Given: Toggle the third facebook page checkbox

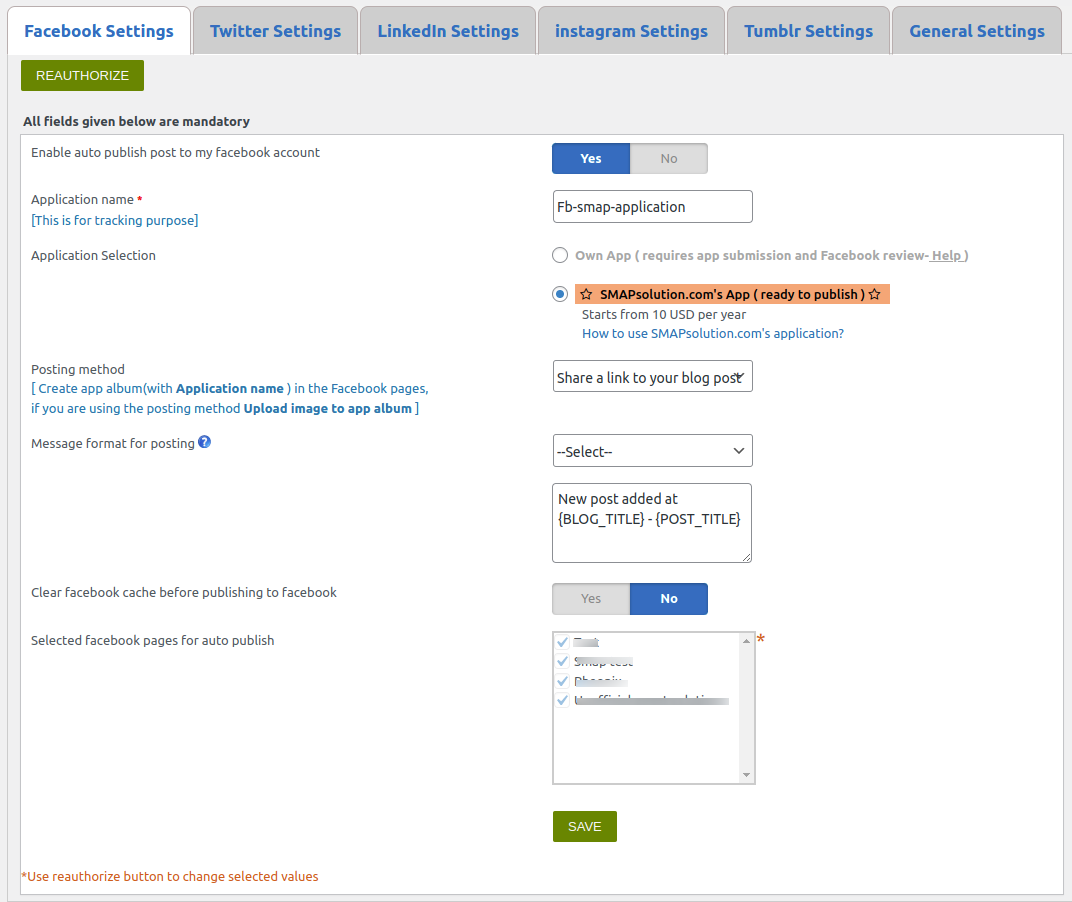Looking at the screenshot, I should click(563, 681).
